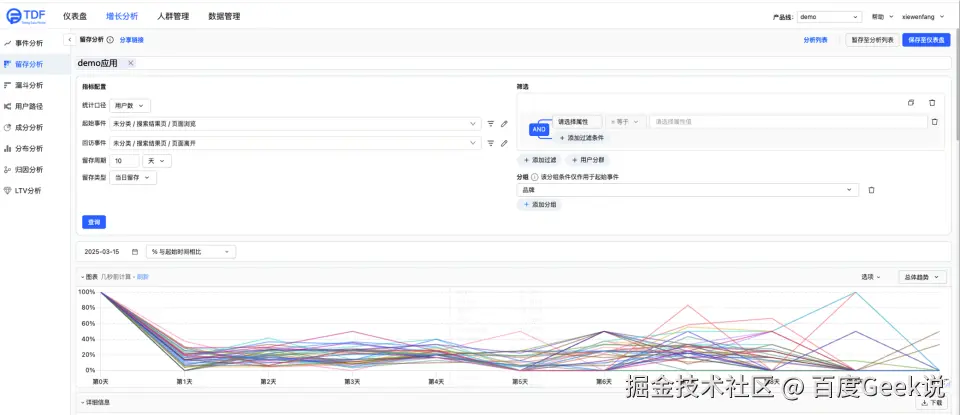The image size is (960, 415).
Task: Collapse the 图表 chart section
Action: coord(90,277)
